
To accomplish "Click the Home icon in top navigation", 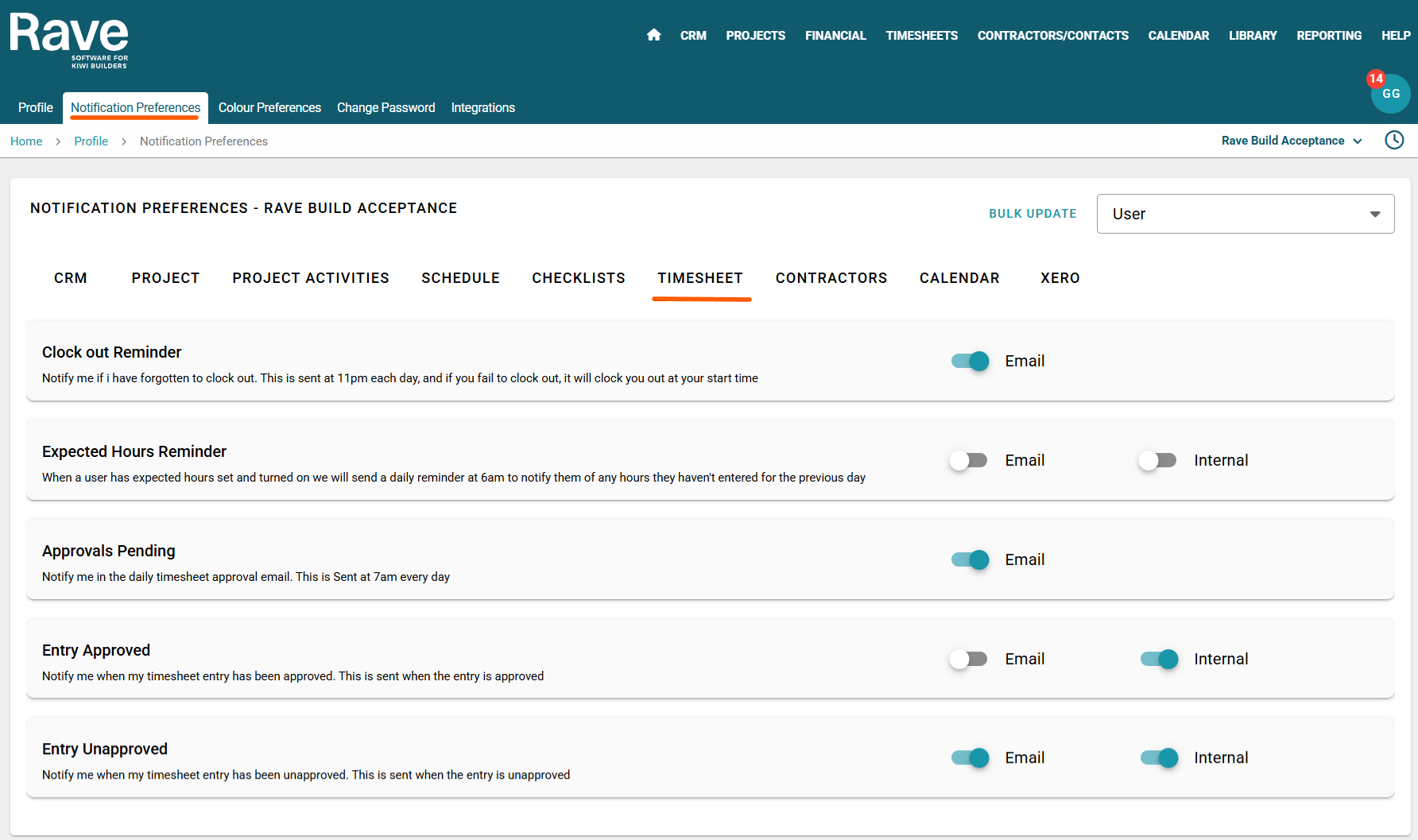I will (653, 35).
